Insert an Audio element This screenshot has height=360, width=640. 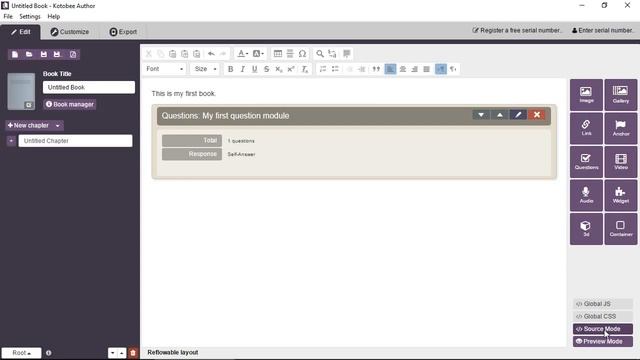tap(586, 195)
